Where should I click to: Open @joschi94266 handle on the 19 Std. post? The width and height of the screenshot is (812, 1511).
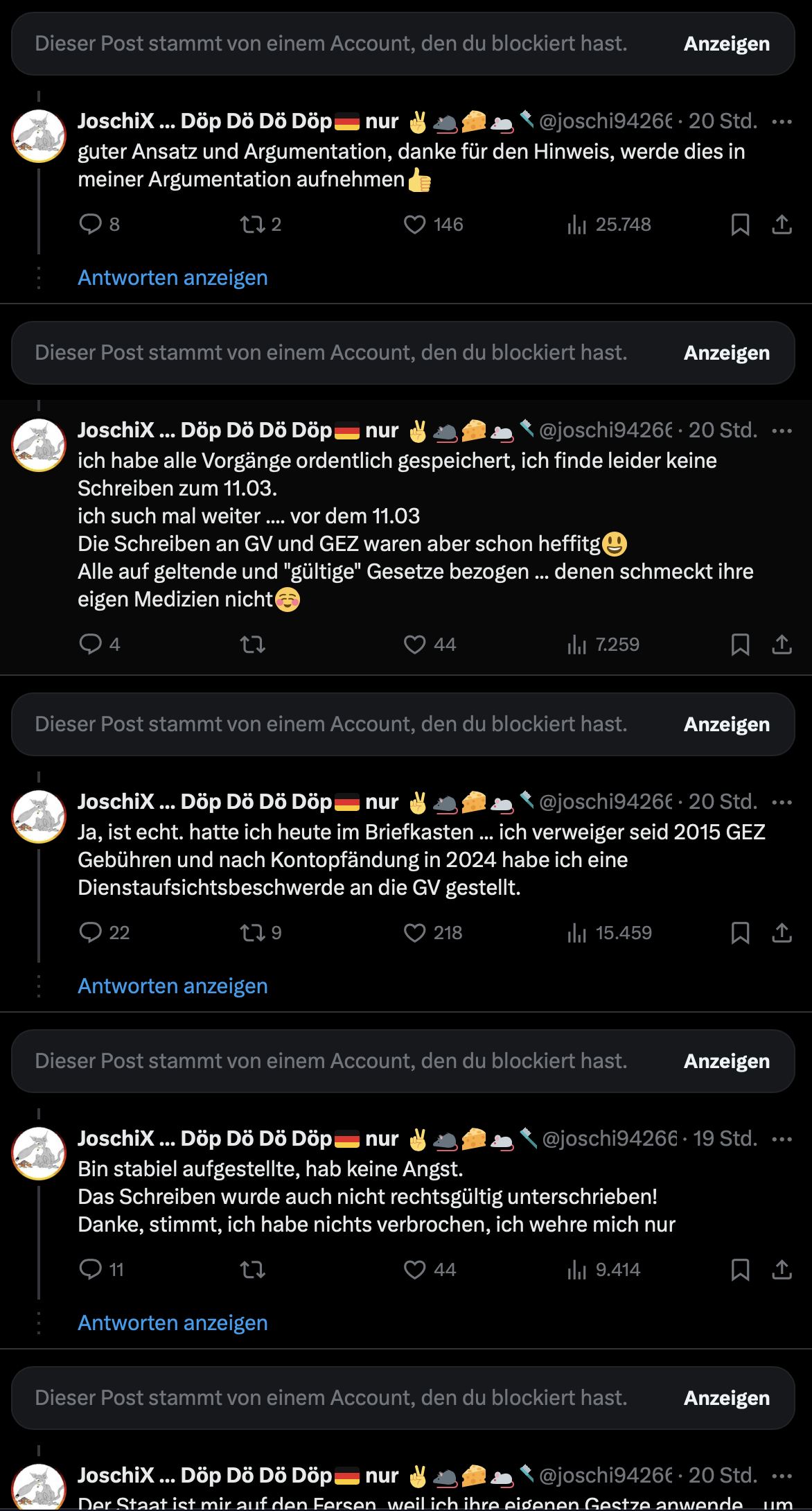click(x=609, y=1139)
